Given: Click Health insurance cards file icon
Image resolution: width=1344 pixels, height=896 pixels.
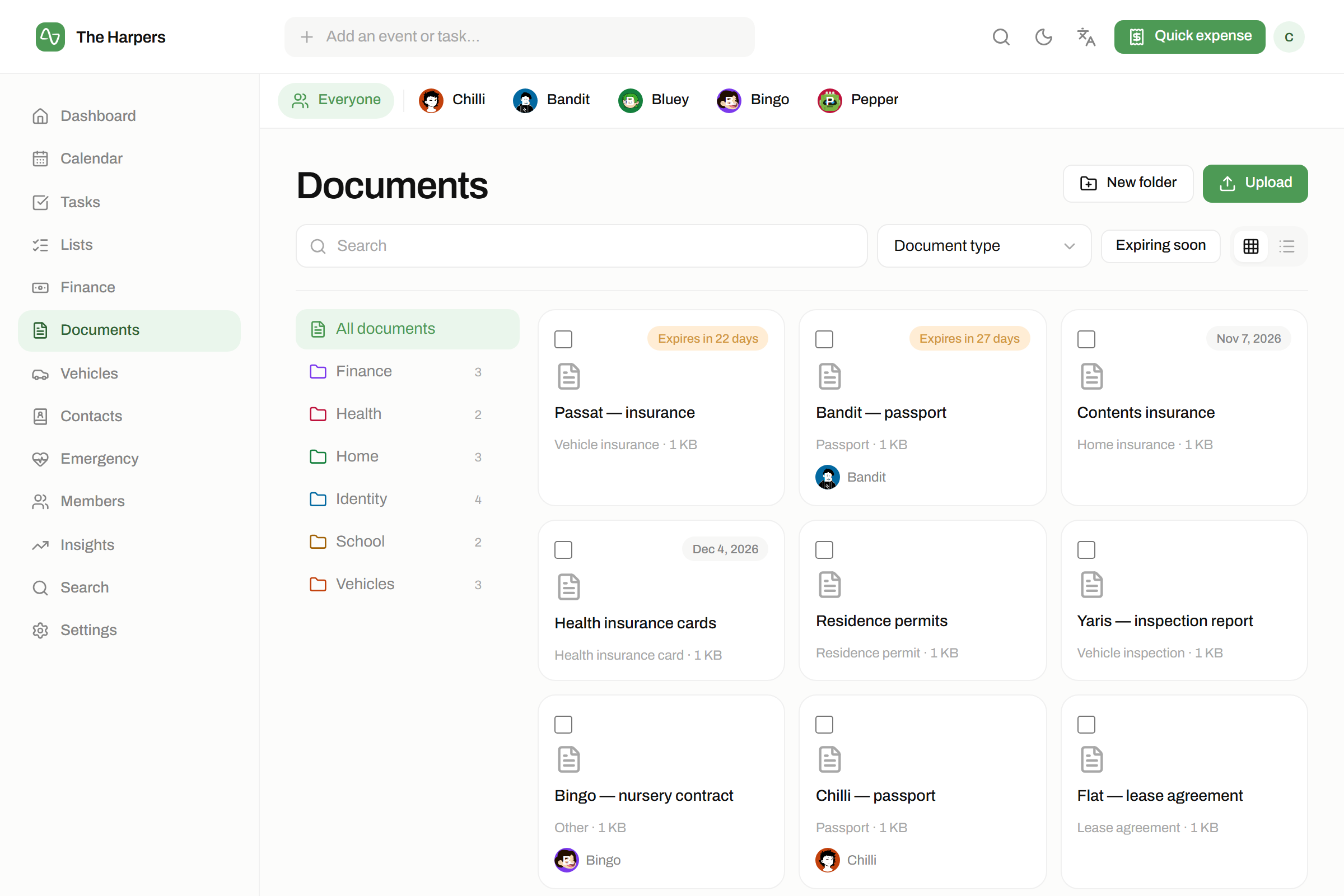Looking at the screenshot, I should click(568, 587).
